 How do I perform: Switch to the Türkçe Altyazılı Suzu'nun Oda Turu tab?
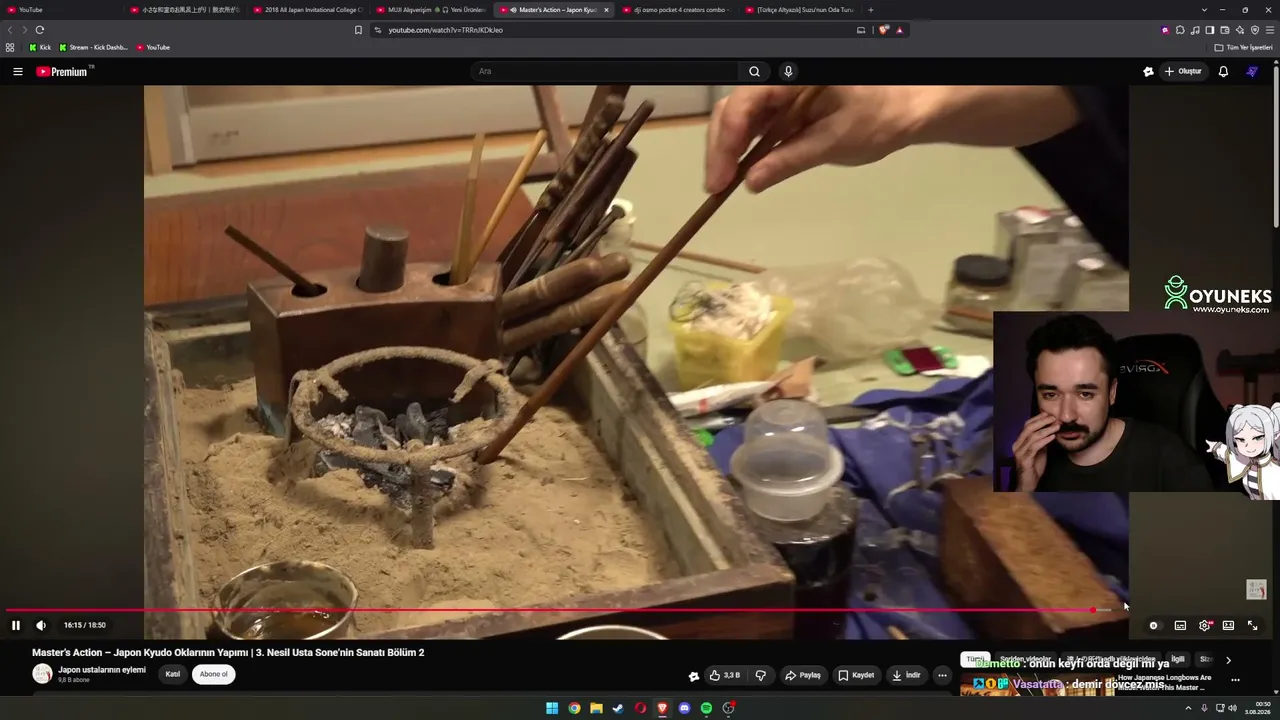click(x=799, y=10)
